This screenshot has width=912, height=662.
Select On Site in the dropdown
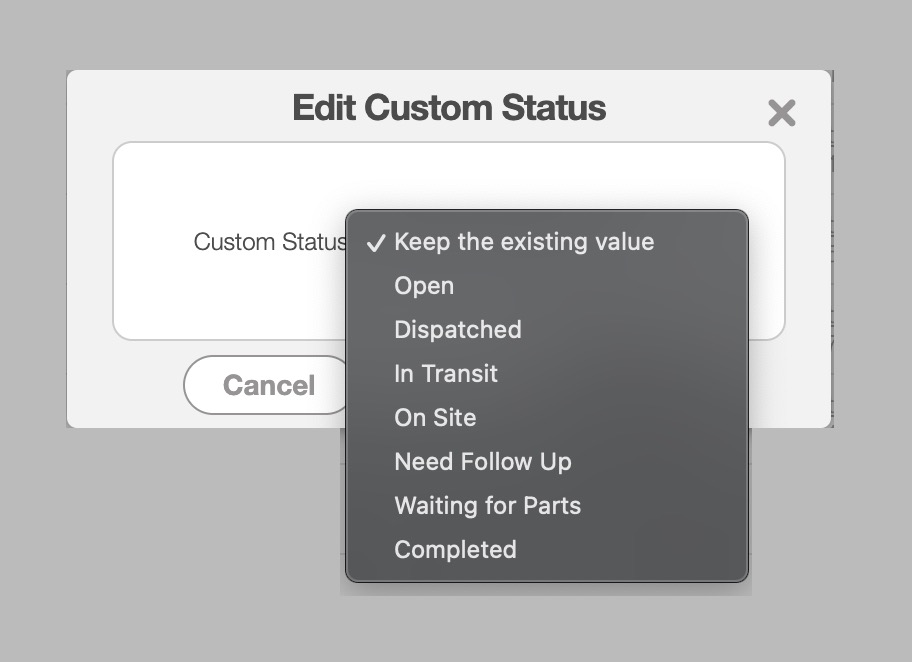[x=435, y=418]
